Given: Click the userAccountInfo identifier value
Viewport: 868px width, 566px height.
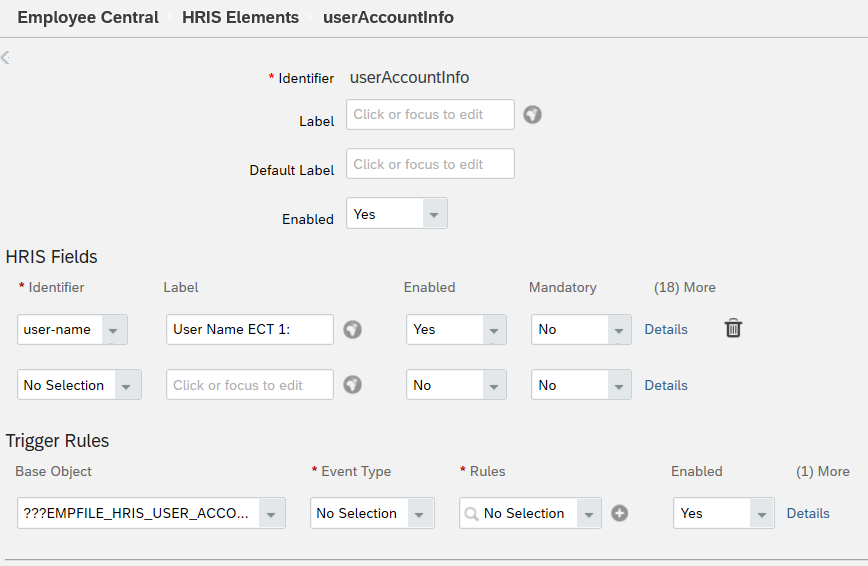Looking at the screenshot, I should pos(410,78).
